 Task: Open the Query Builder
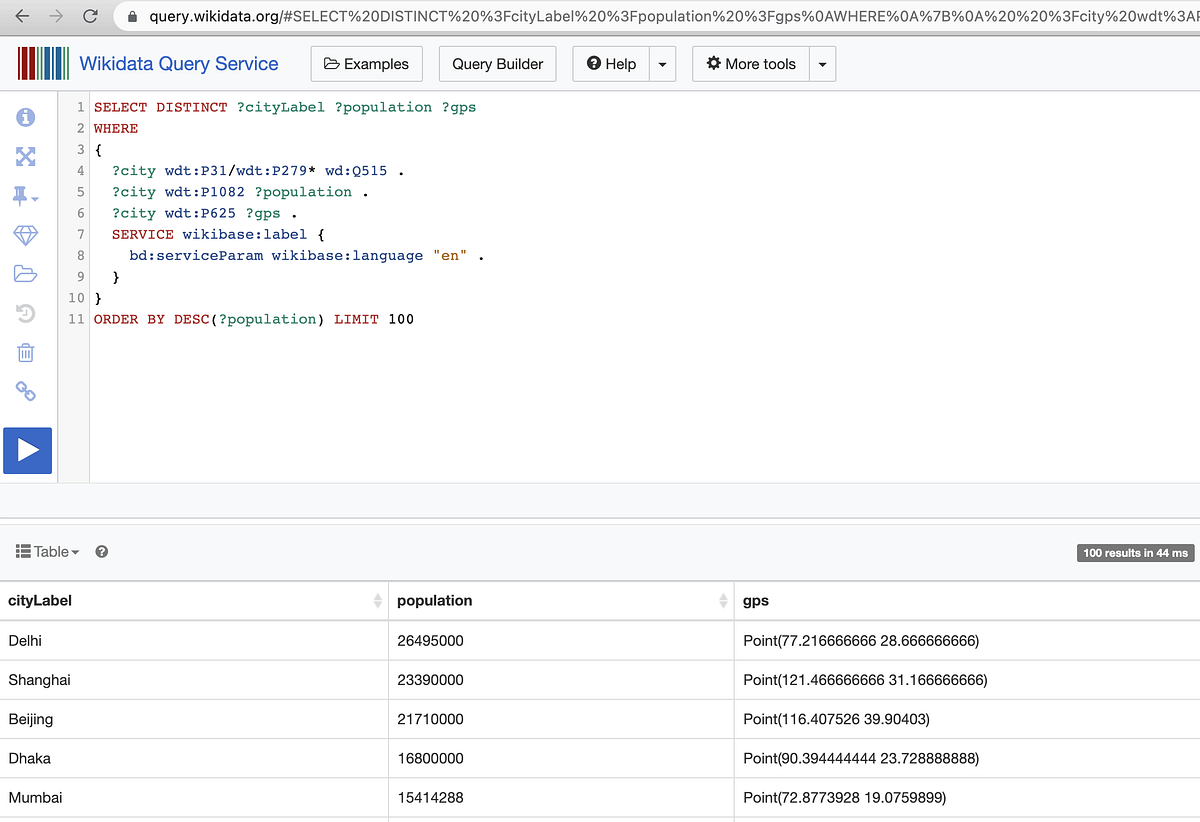pos(497,63)
